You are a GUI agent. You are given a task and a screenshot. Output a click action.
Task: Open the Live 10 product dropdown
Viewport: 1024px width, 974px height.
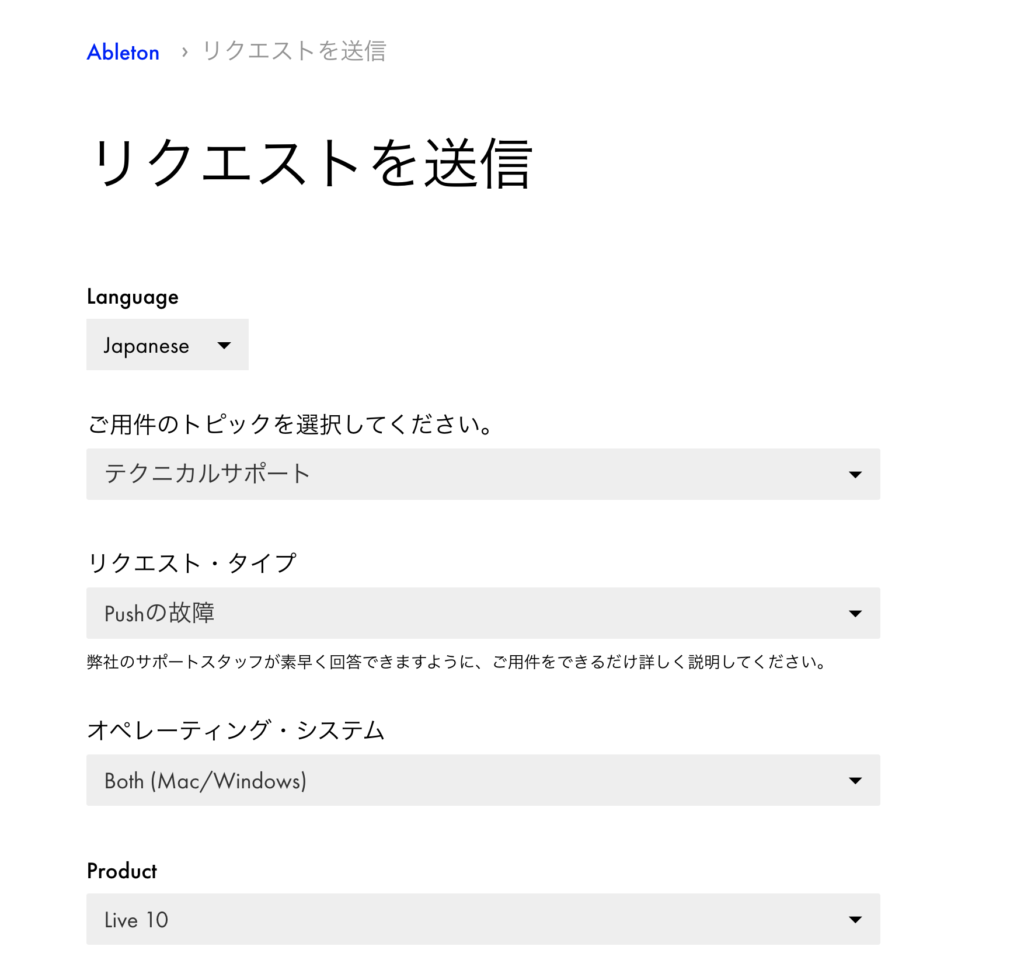(x=482, y=919)
